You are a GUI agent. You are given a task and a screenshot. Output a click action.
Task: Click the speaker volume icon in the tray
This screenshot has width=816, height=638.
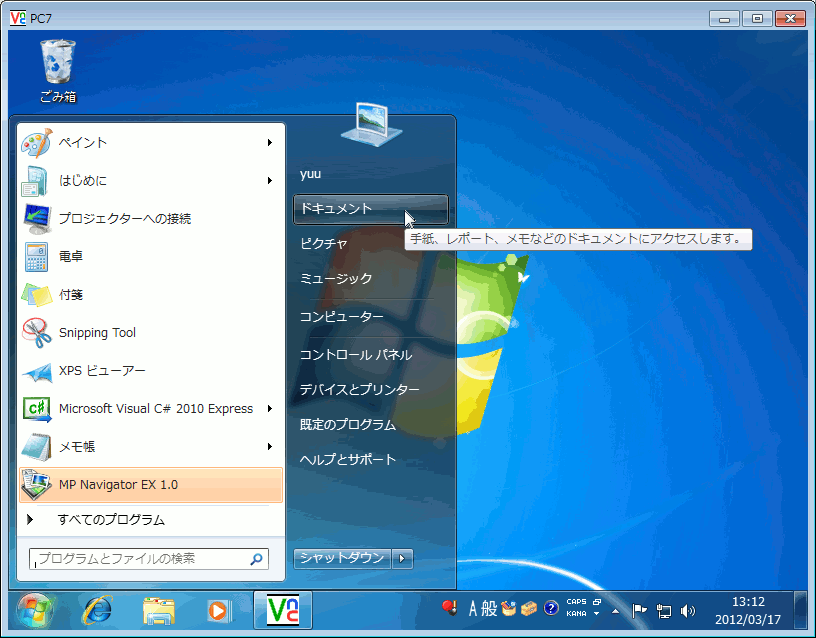tap(688, 611)
